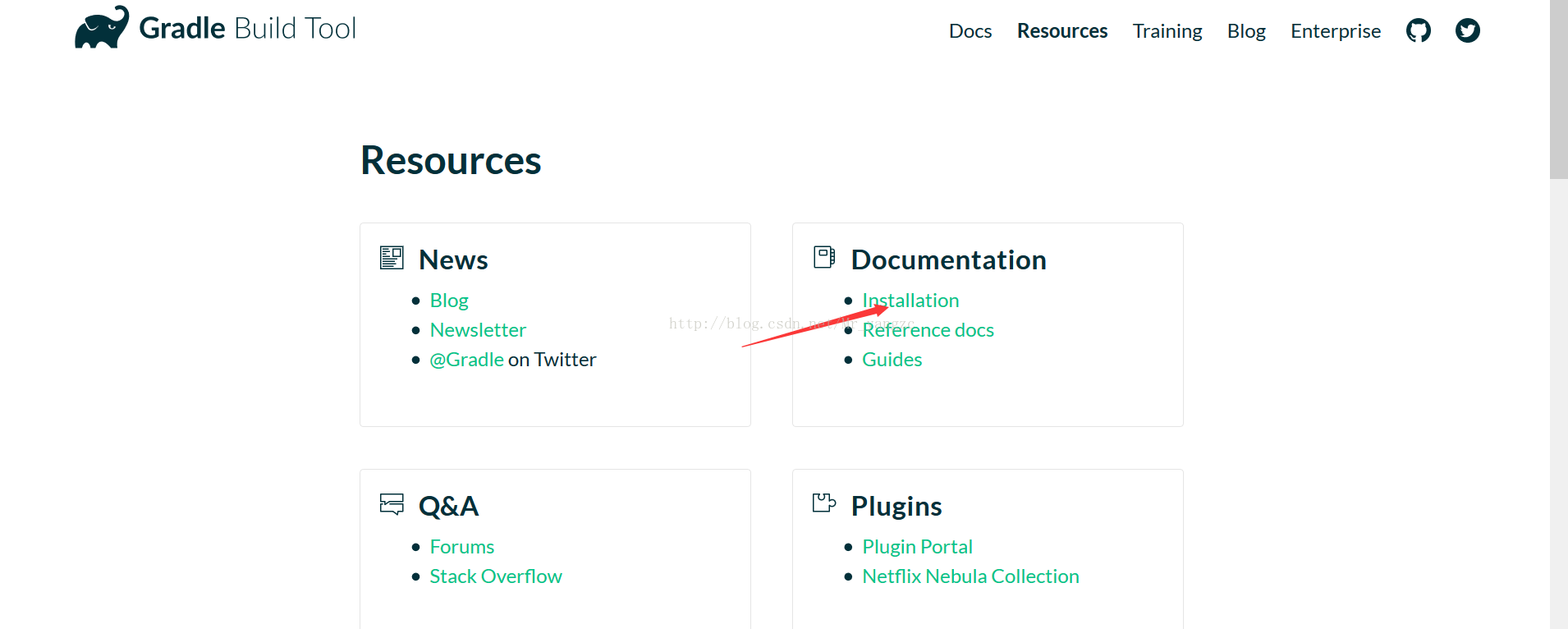Click the News newspaper icon
This screenshot has width=1568, height=629.
pyautogui.click(x=392, y=258)
